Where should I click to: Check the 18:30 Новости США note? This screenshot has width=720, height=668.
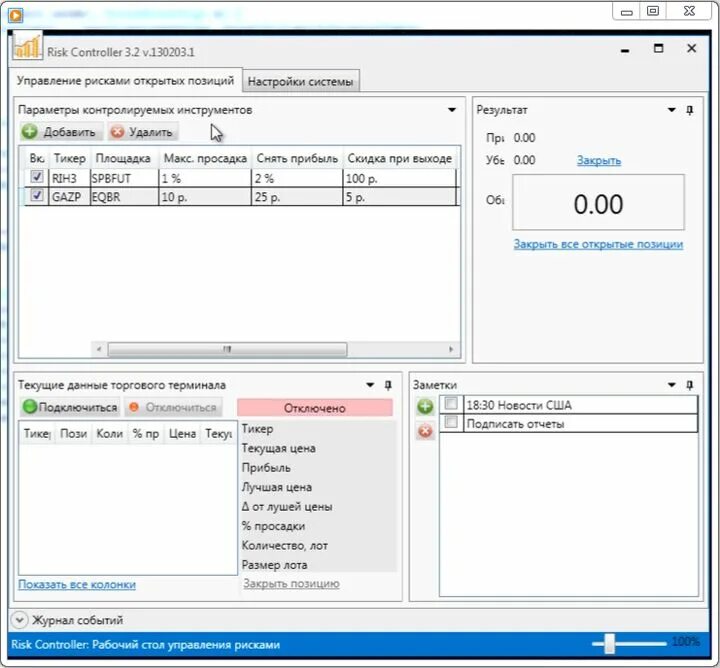pyautogui.click(x=451, y=404)
